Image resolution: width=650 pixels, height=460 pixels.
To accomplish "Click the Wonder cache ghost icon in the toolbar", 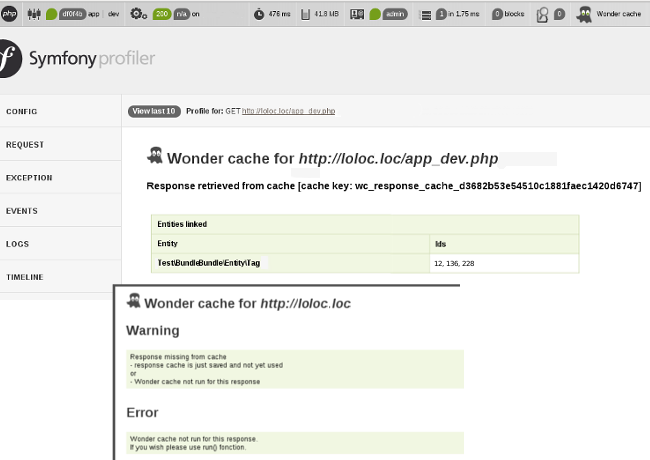I will (x=584, y=15).
